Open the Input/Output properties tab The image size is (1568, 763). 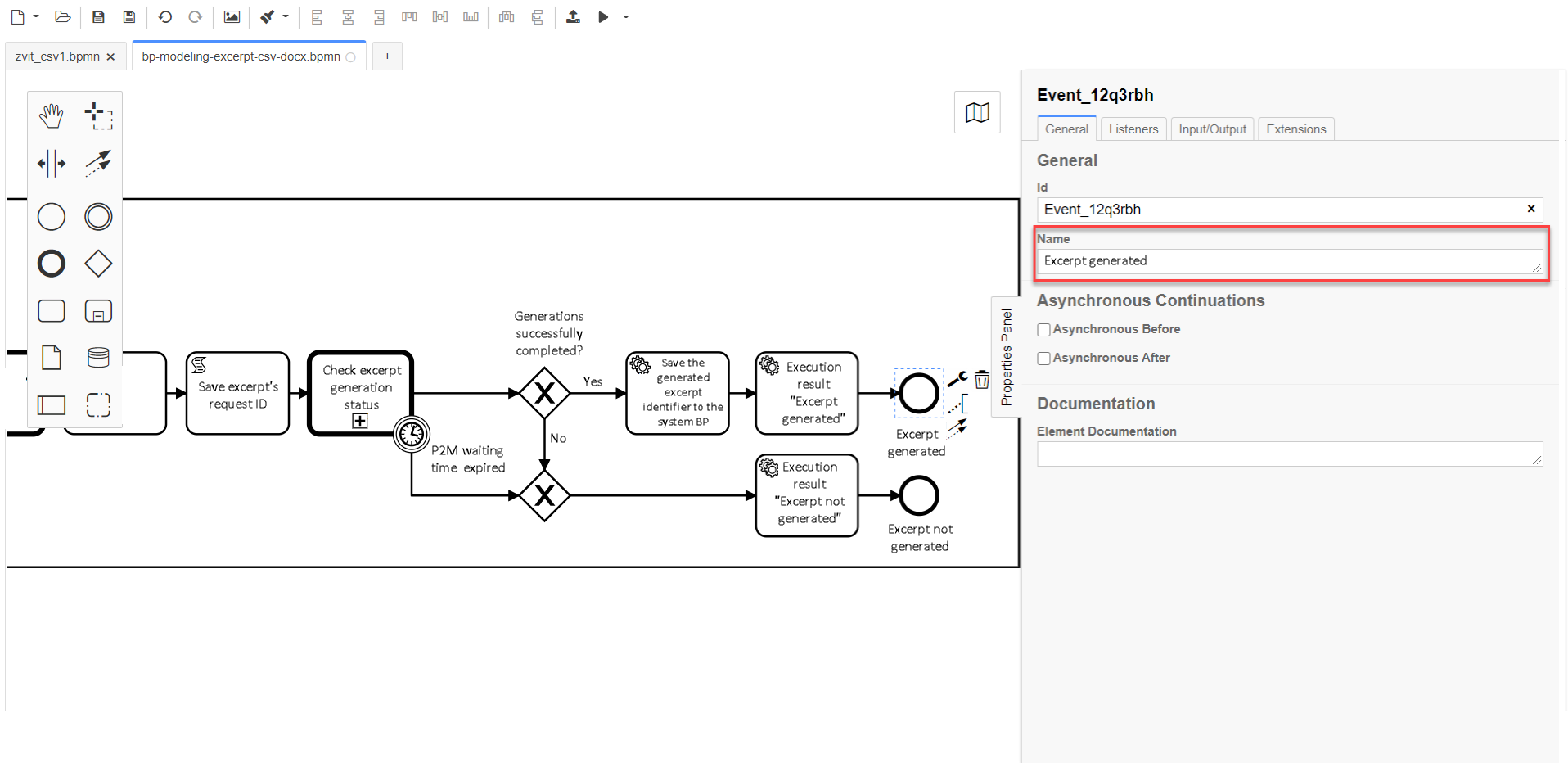pyautogui.click(x=1212, y=129)
